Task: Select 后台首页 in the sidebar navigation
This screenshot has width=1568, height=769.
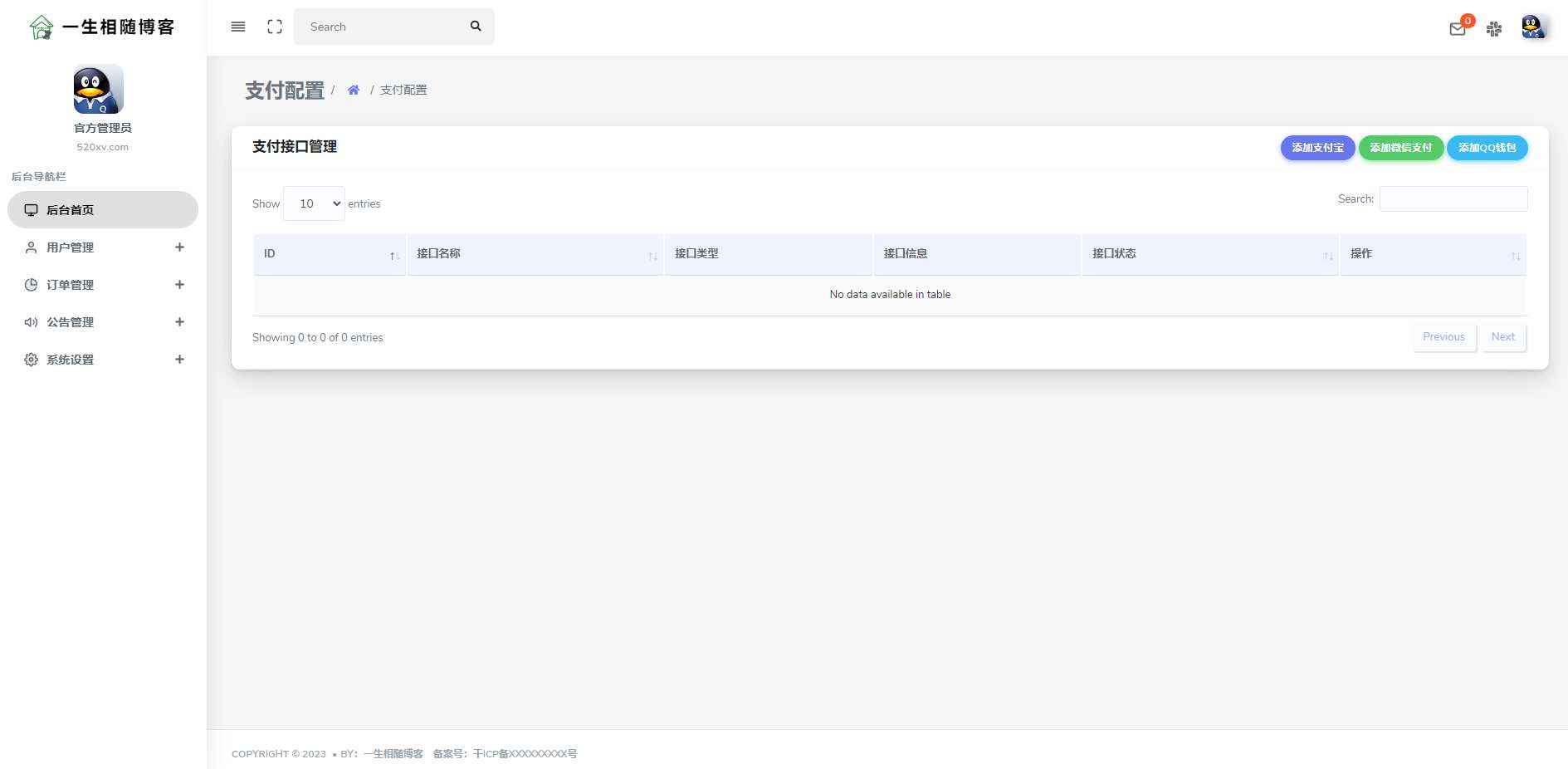Action: tap(71, 210)
